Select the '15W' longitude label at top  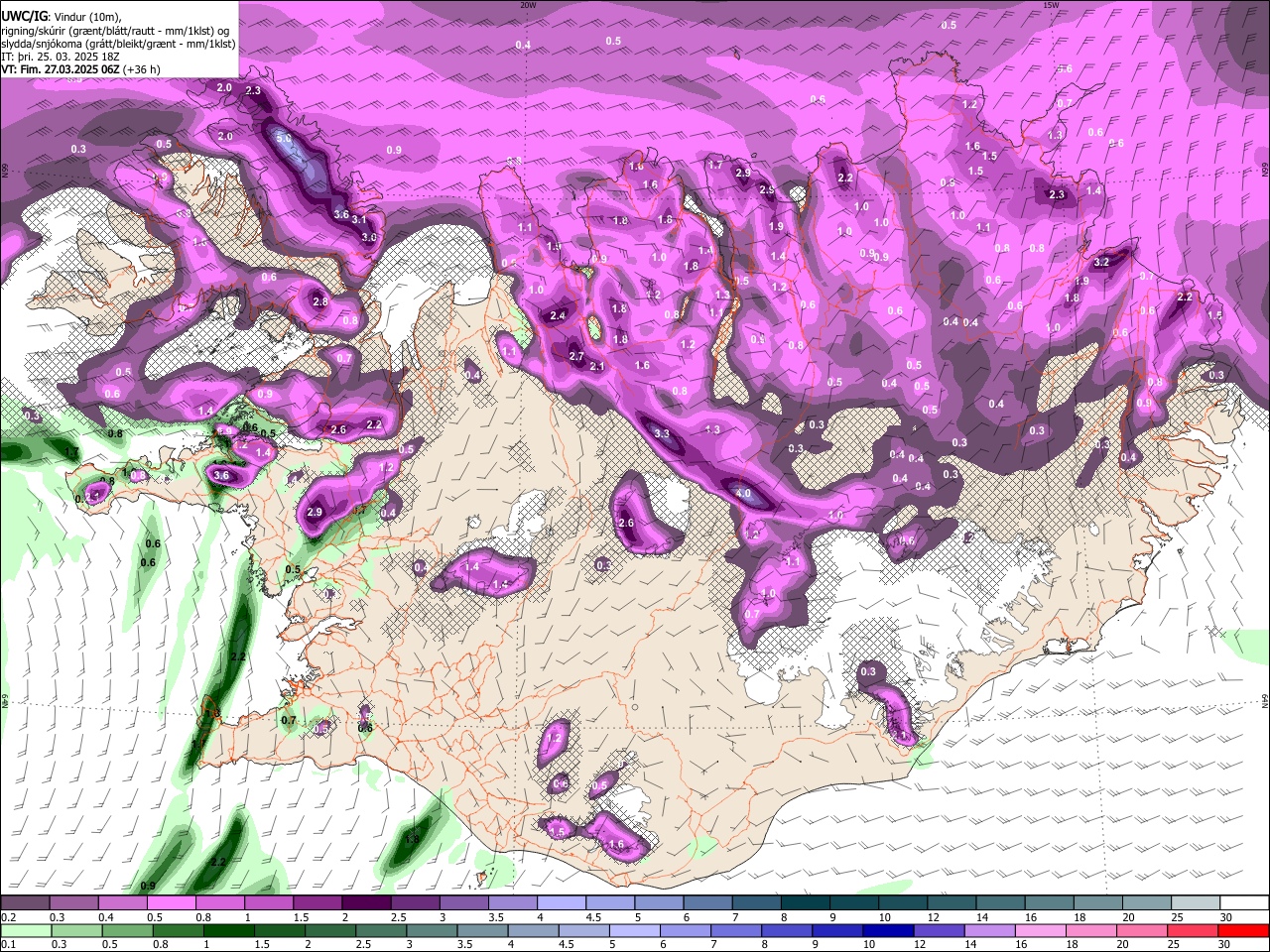[1052, 5]
